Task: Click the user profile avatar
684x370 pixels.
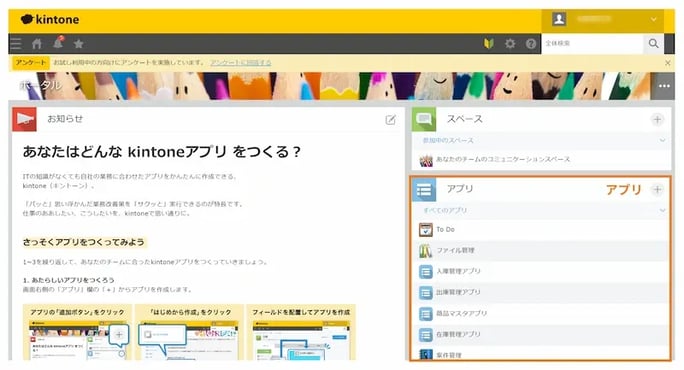Action: click(559, 19)
